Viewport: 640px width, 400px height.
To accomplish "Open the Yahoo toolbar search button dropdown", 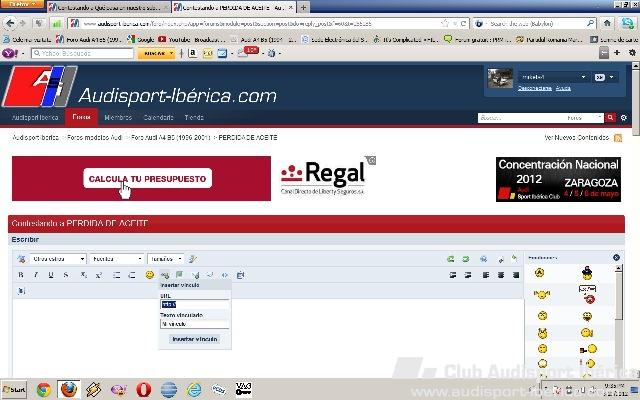I will tap(171, 53).
